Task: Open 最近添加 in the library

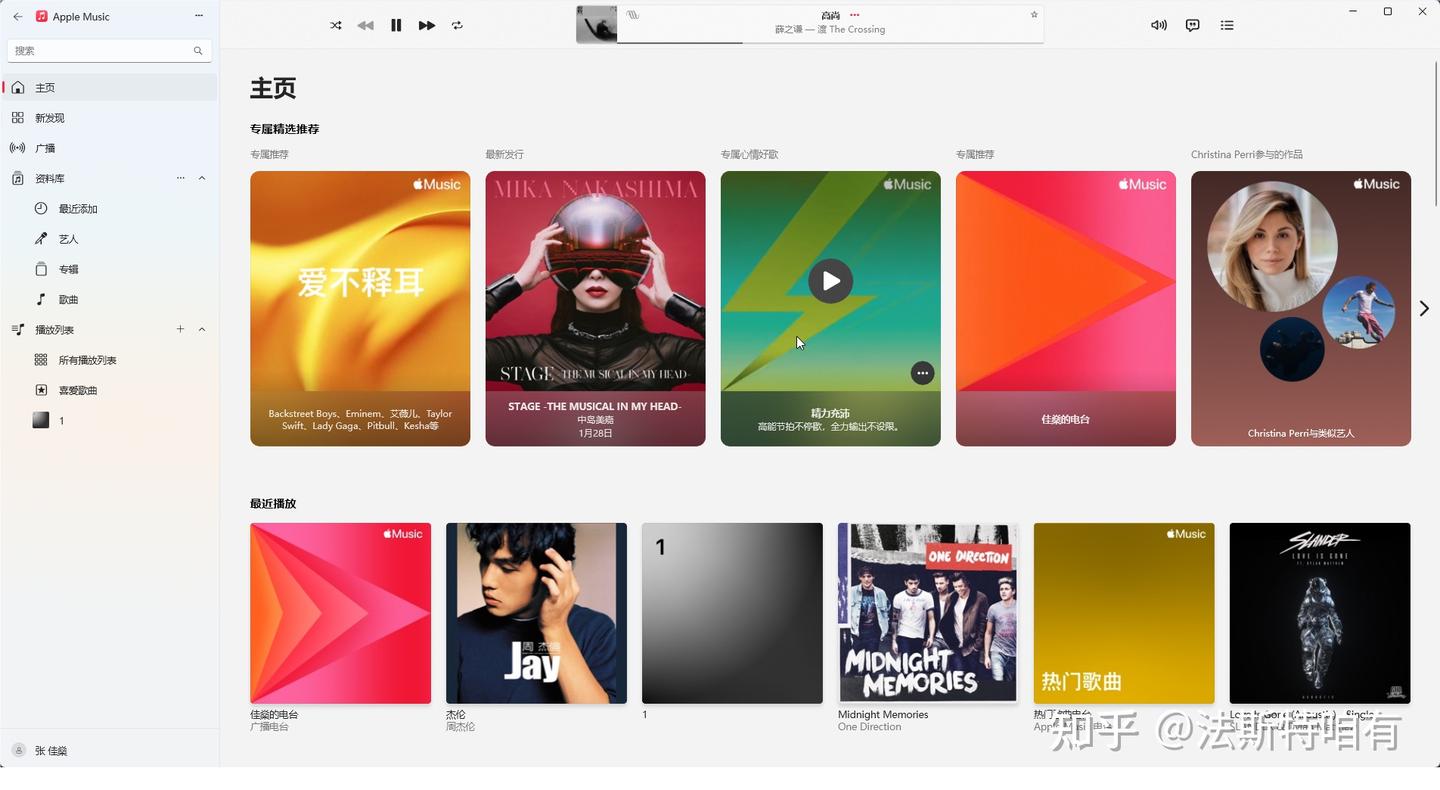Action: tap(110, 209)
